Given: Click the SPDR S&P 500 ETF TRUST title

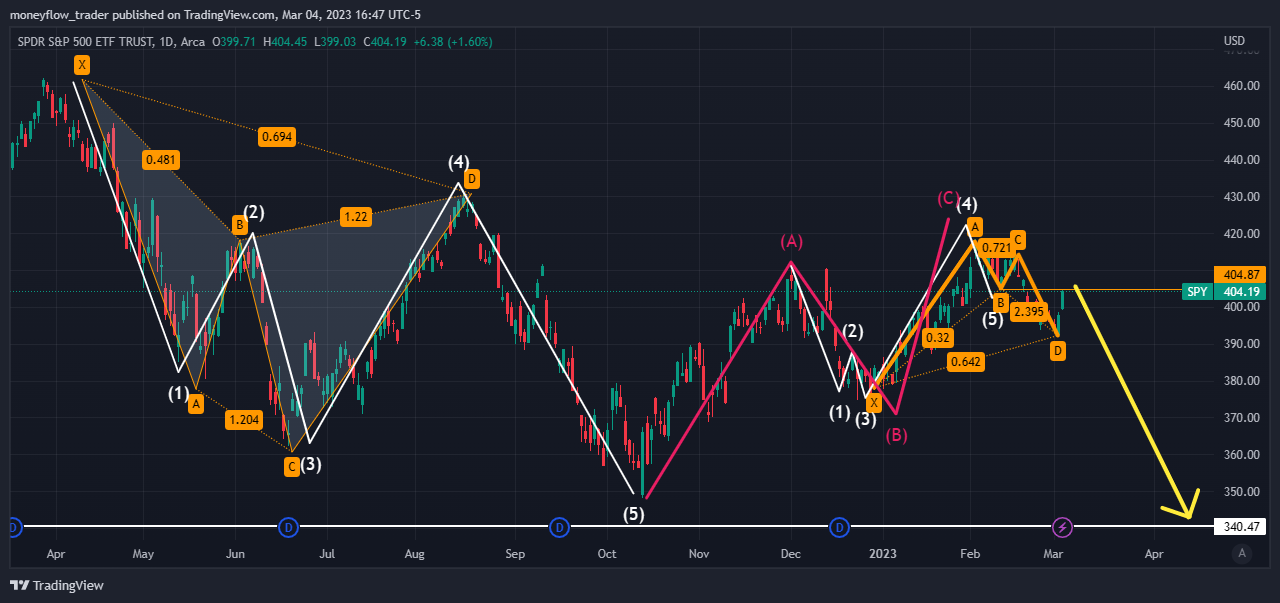Looking at the screenshot, I should [85, 42].
